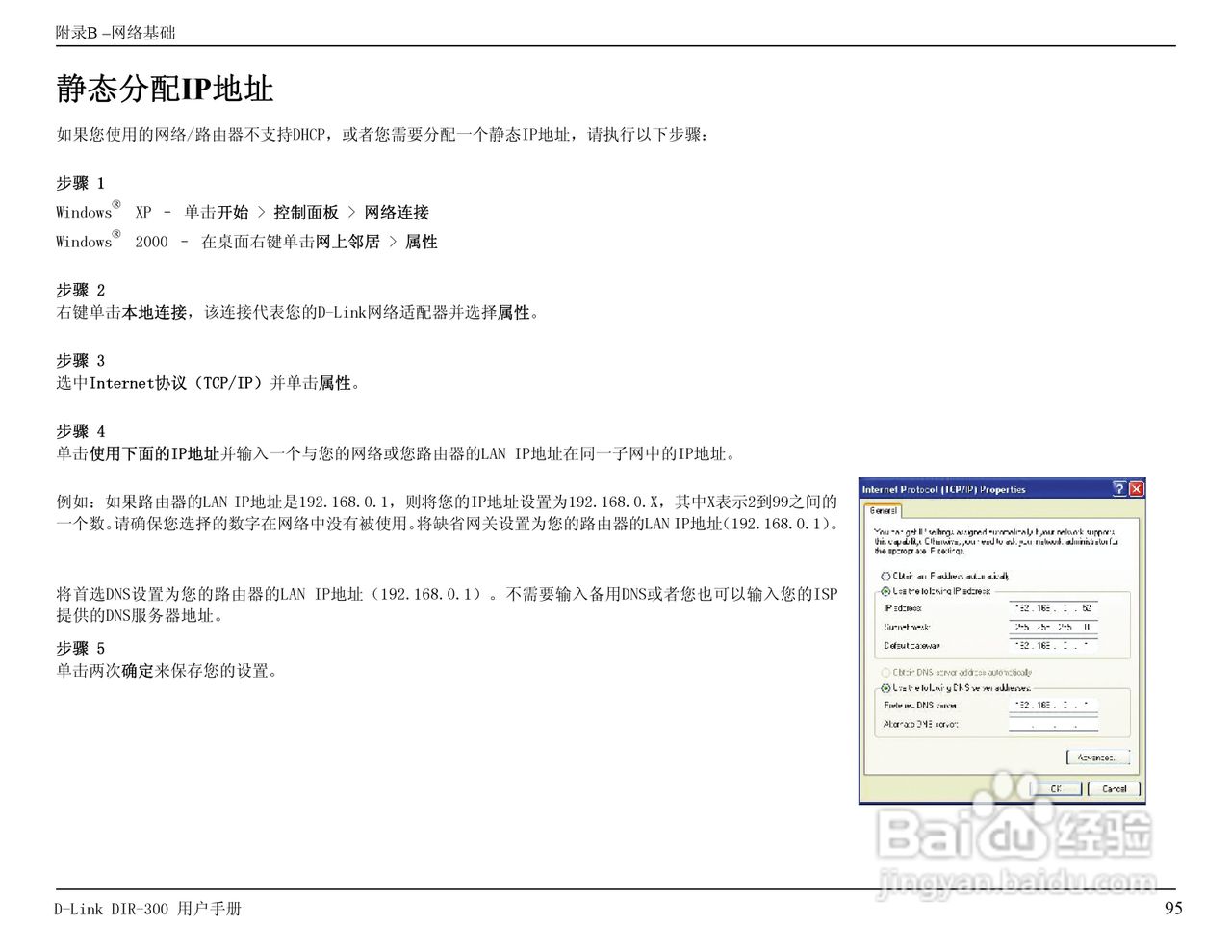Click the bold text 'Internet协议'
The width and height of the screenshot is (1232, 952).
coord(138,383)
